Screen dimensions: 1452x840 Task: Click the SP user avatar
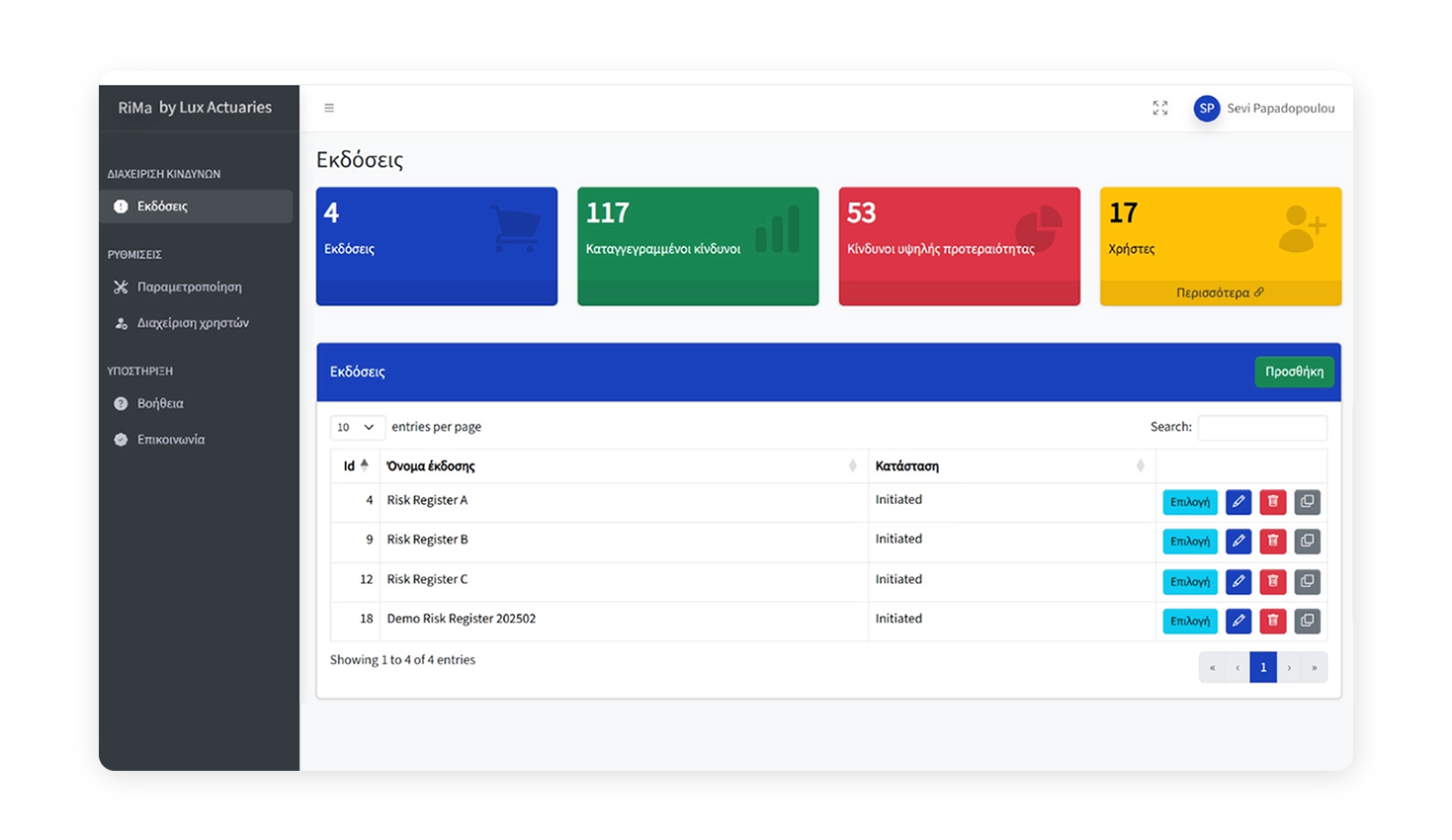coord(1206,109)
